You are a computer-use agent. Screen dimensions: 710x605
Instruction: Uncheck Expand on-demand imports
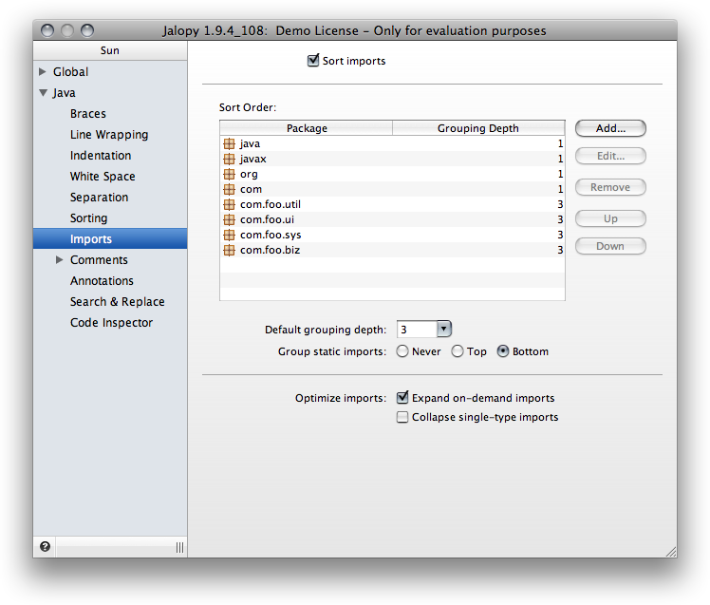pos(402,398)
